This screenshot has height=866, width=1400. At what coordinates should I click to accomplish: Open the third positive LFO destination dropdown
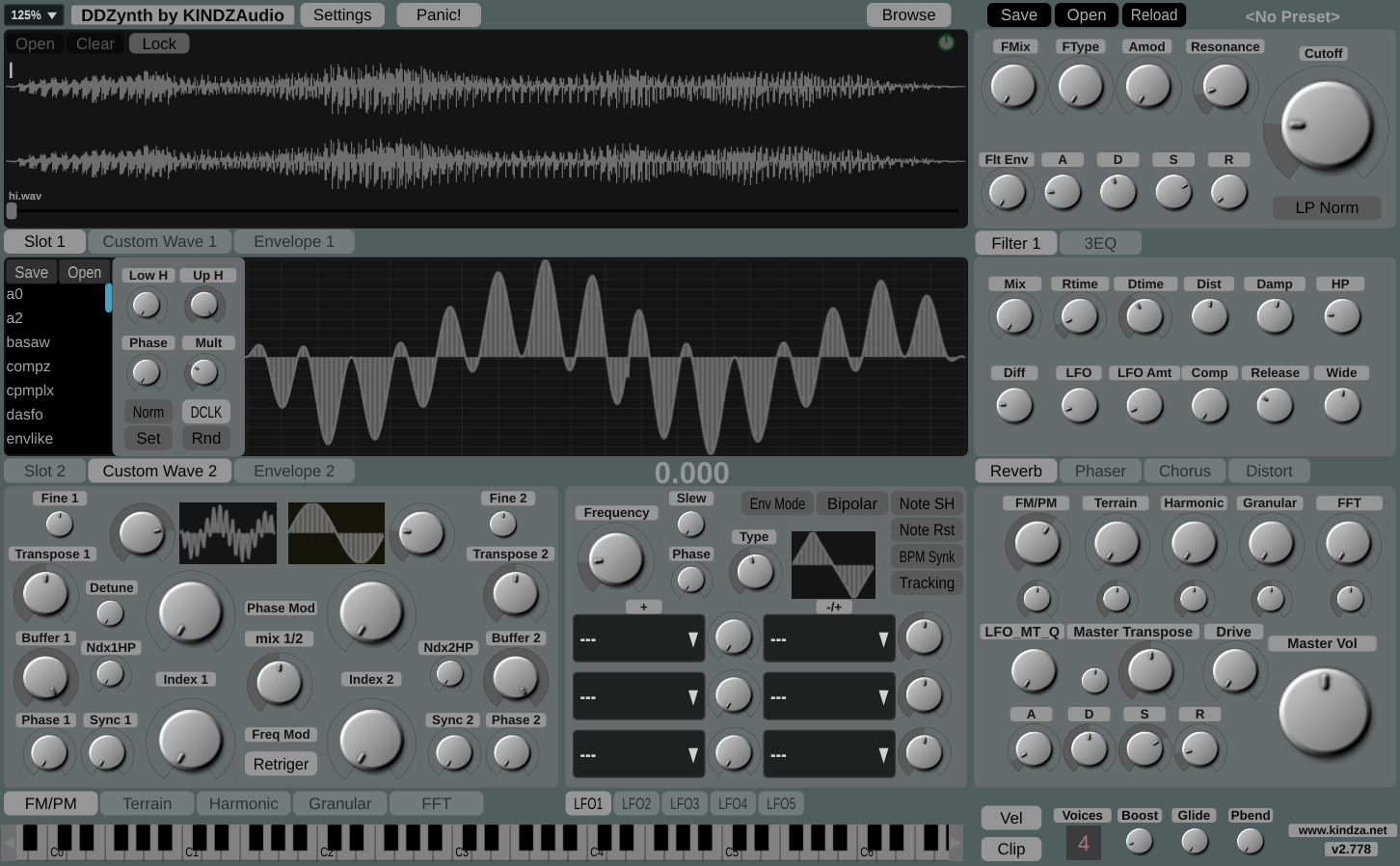(x=638, y=754)
